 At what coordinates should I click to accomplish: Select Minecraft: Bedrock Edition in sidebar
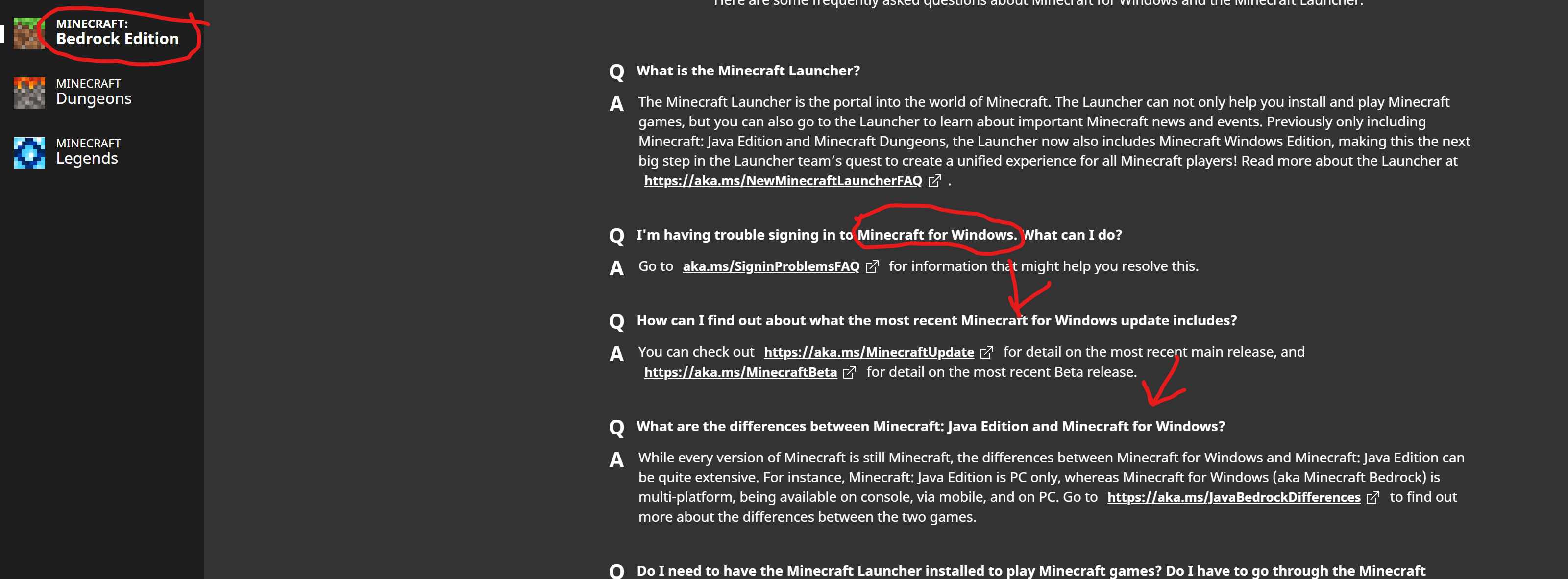pyautogui.click(x=117, y=33)
